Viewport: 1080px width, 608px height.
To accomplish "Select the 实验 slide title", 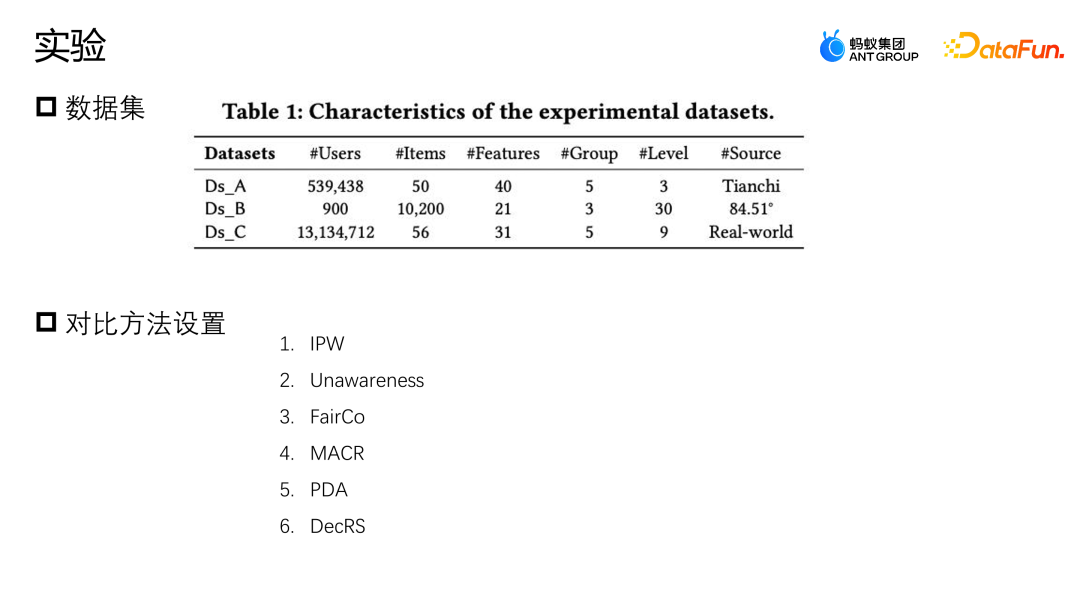I will (70, 46).
